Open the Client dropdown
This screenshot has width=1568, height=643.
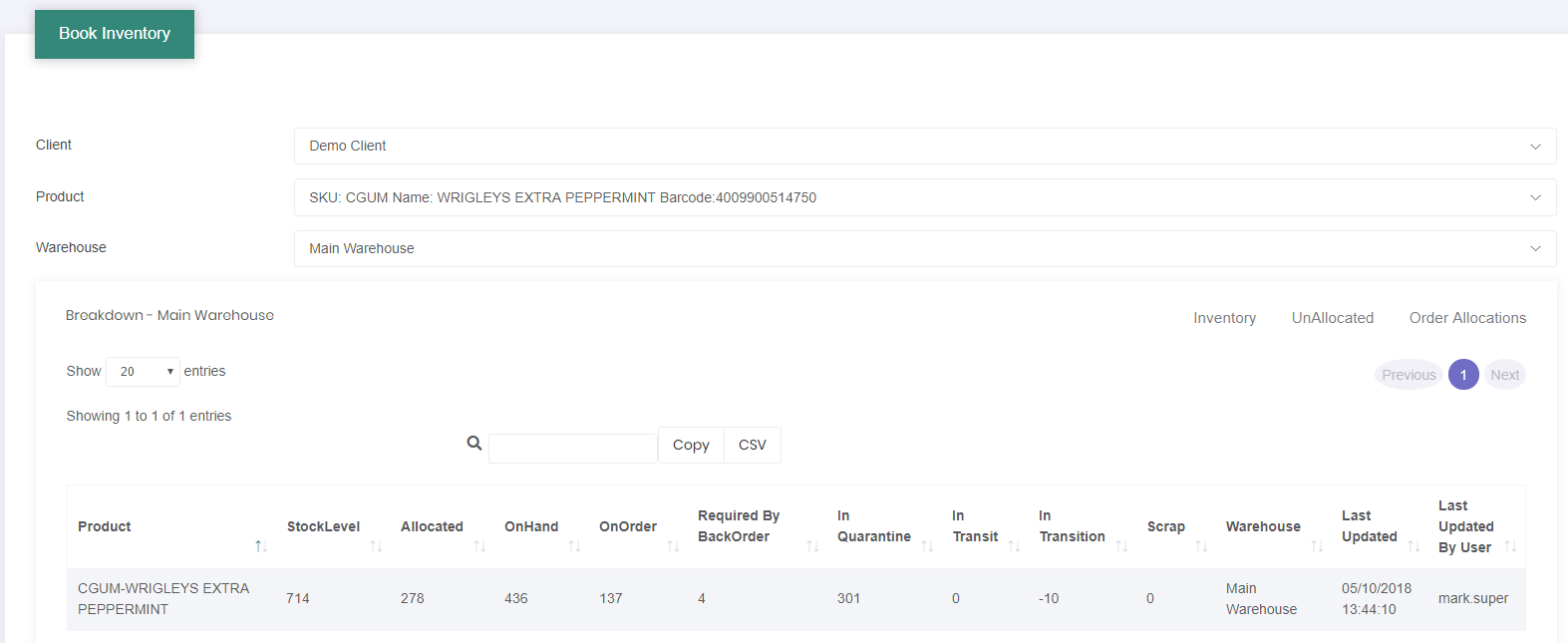tap(925, 146)
